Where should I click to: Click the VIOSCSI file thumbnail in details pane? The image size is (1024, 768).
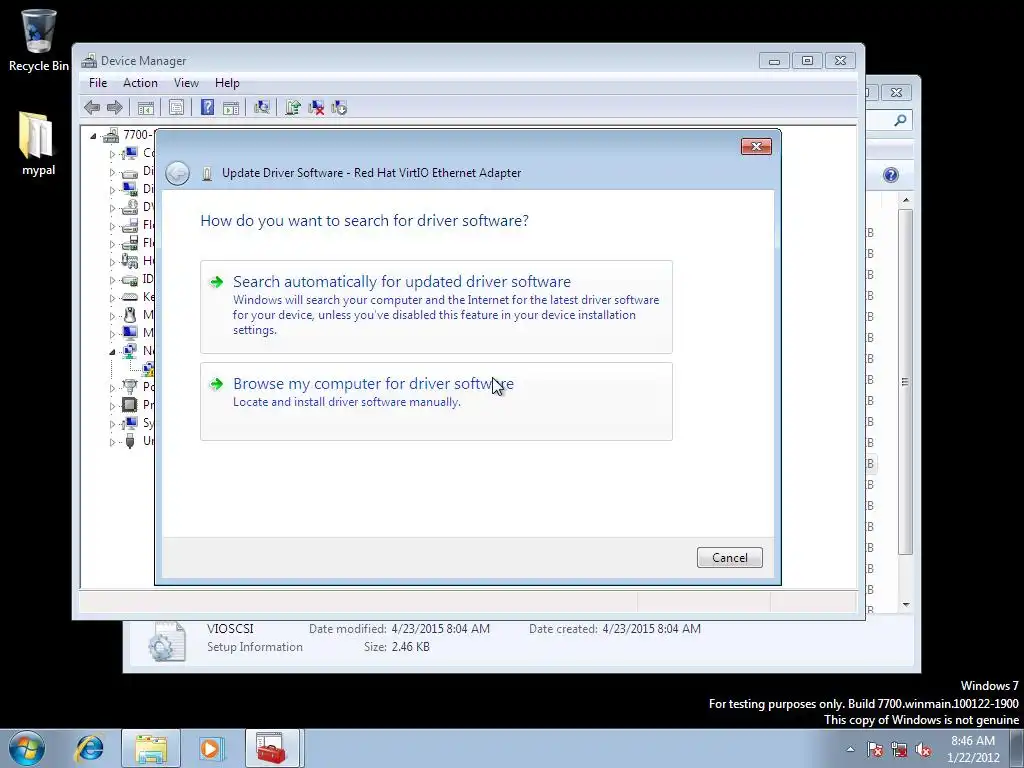(167, 641)
